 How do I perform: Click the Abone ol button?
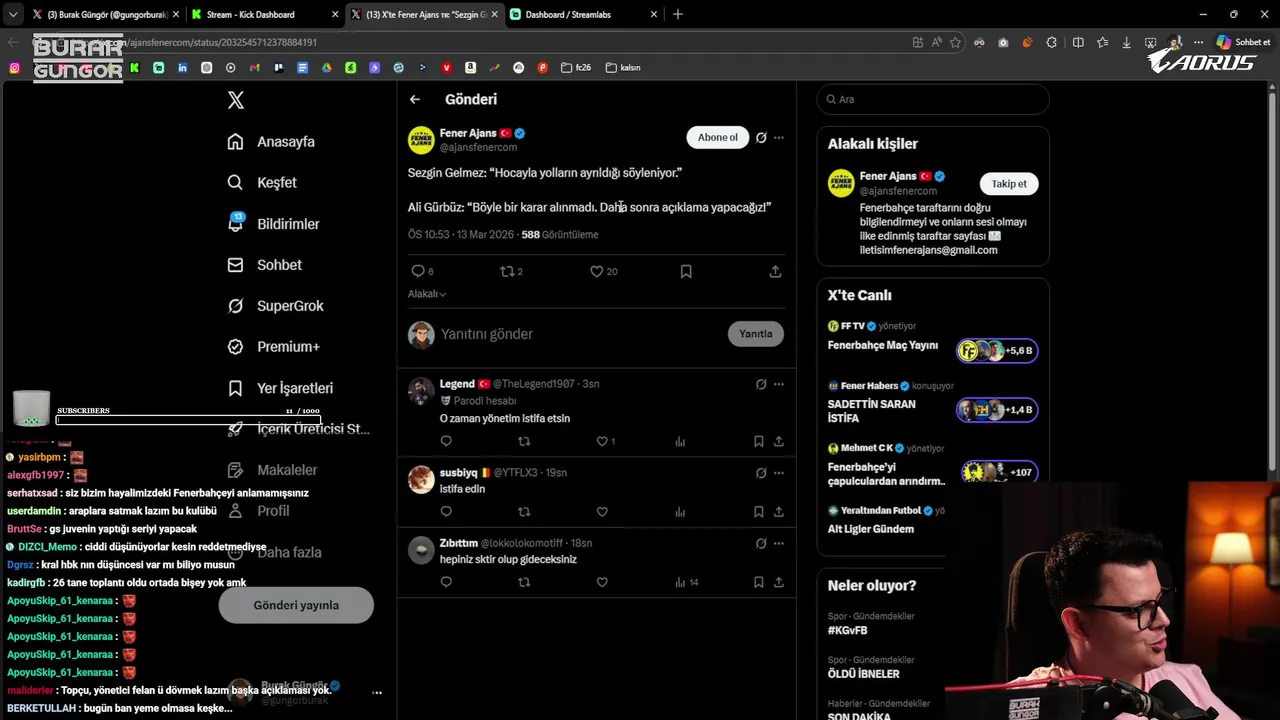tap(717, 138)
